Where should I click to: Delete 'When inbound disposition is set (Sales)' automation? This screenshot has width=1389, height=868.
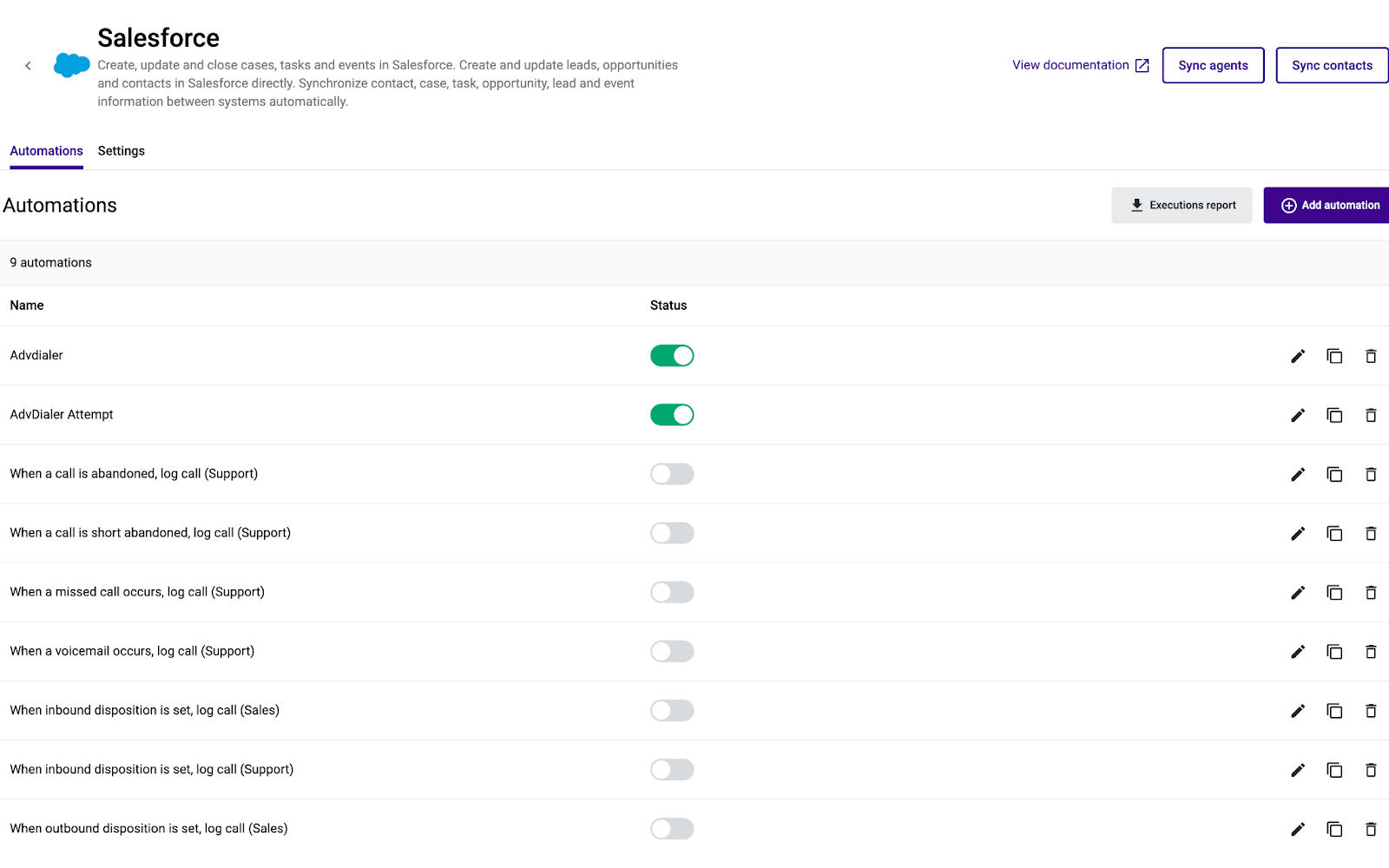tap(1371, 710)
